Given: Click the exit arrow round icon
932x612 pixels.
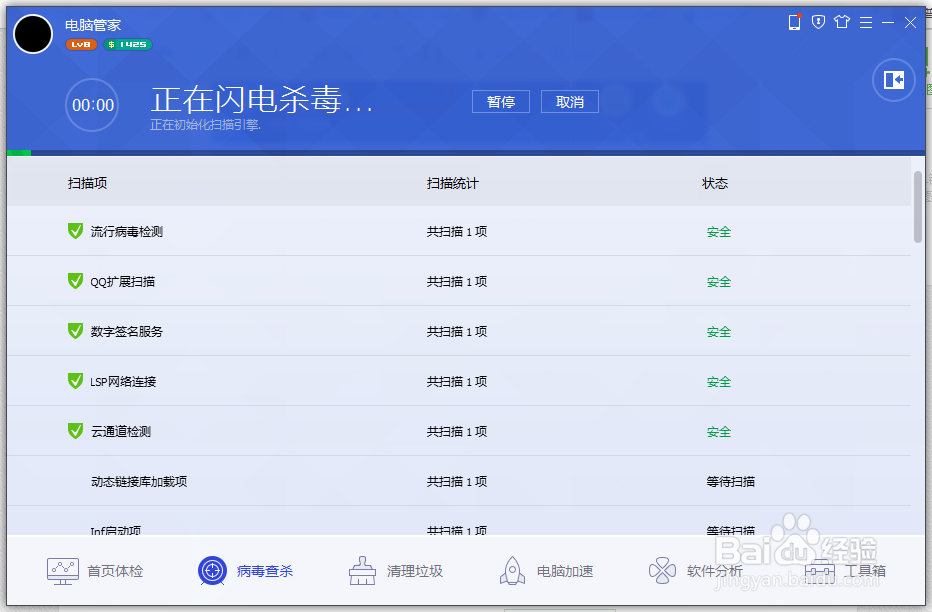Looking at the screenshot, I should point(893,80).
